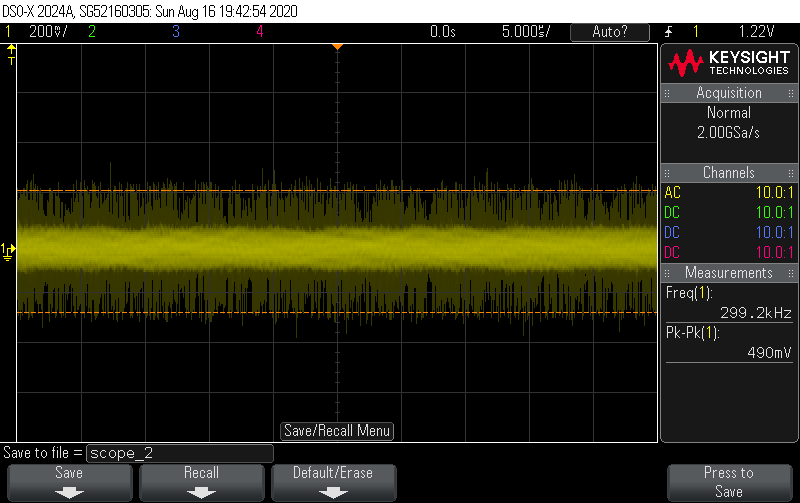Click the orange trigger time reference marker
Image resolution: width=800 pixels, height=503 pixels.
[337, 47]
